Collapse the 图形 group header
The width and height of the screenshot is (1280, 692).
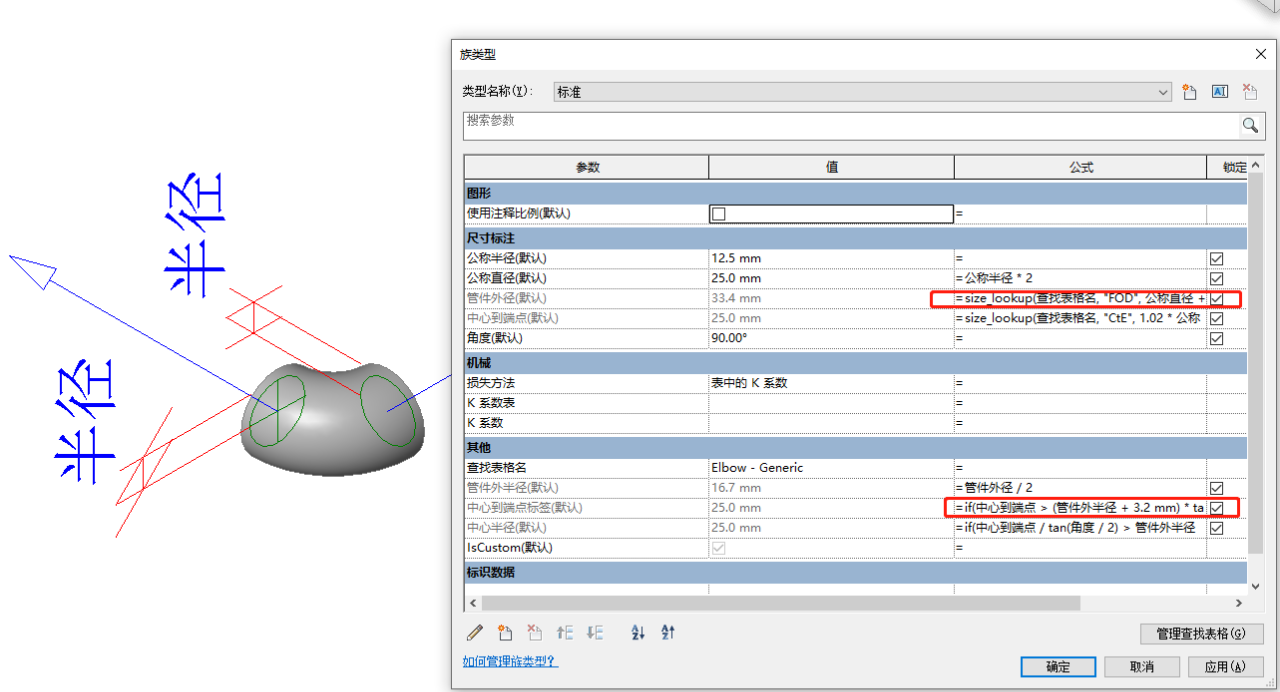pos(856,192)
